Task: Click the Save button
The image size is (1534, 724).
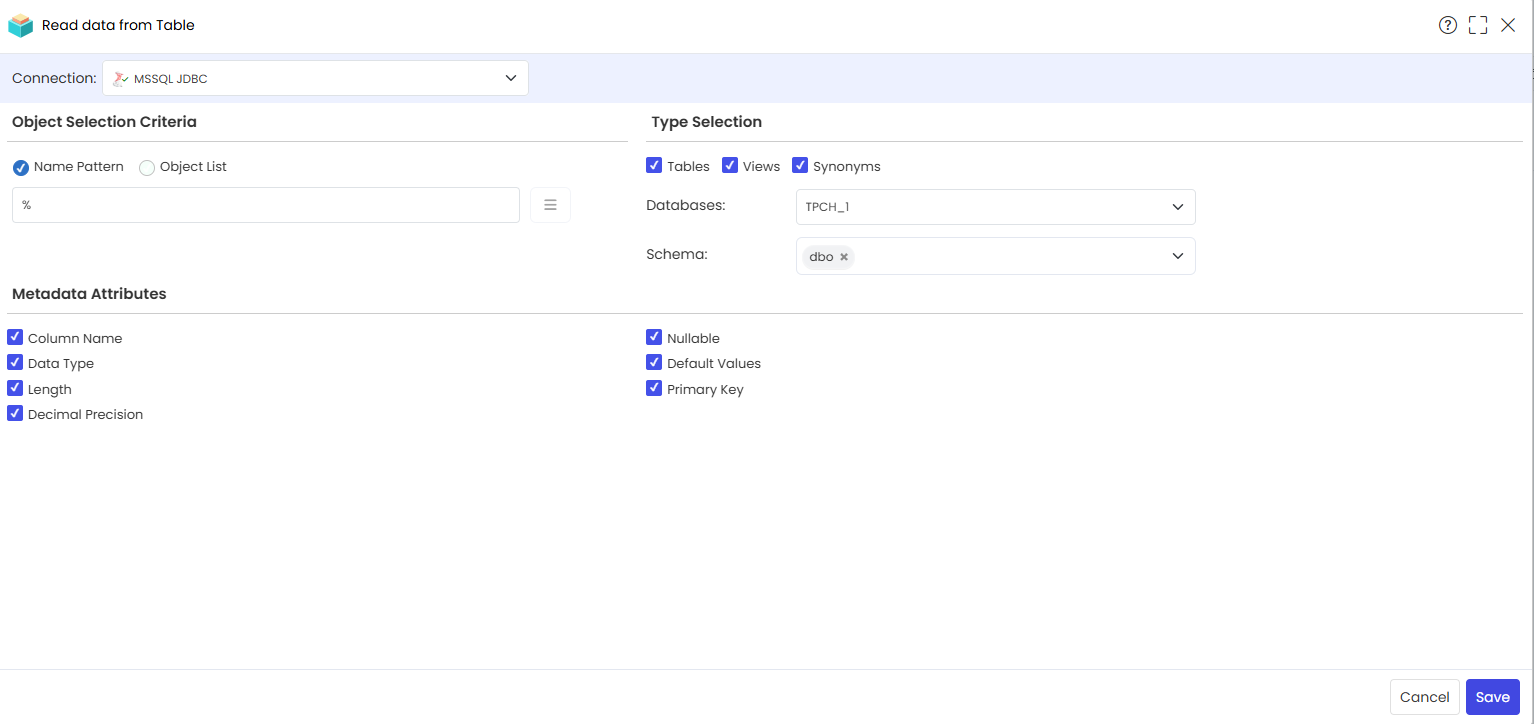Action: [x=1493, y=697]
